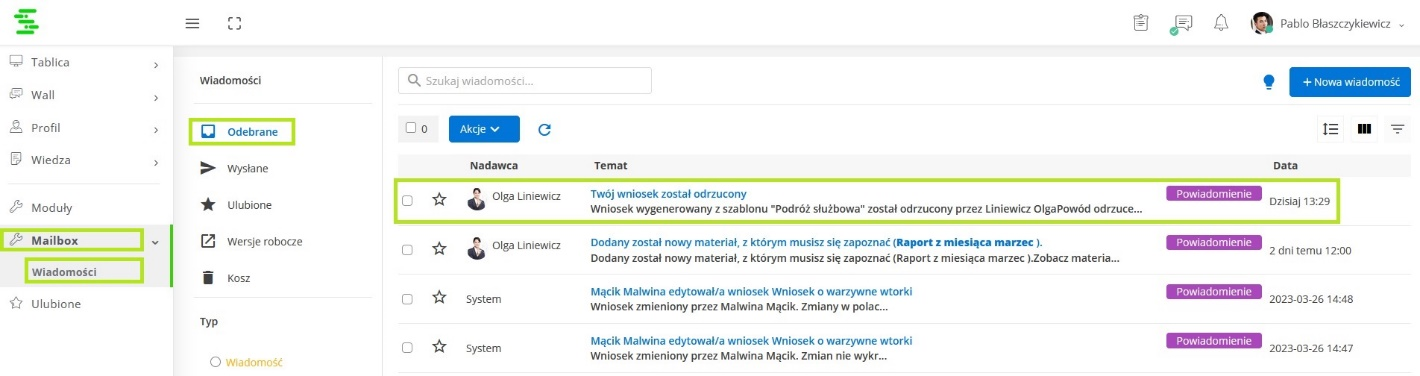This screenshot has width=1420, height=376.
Task: Click sender 'System' in the 14:48 row
Action: tap(483, 299)
